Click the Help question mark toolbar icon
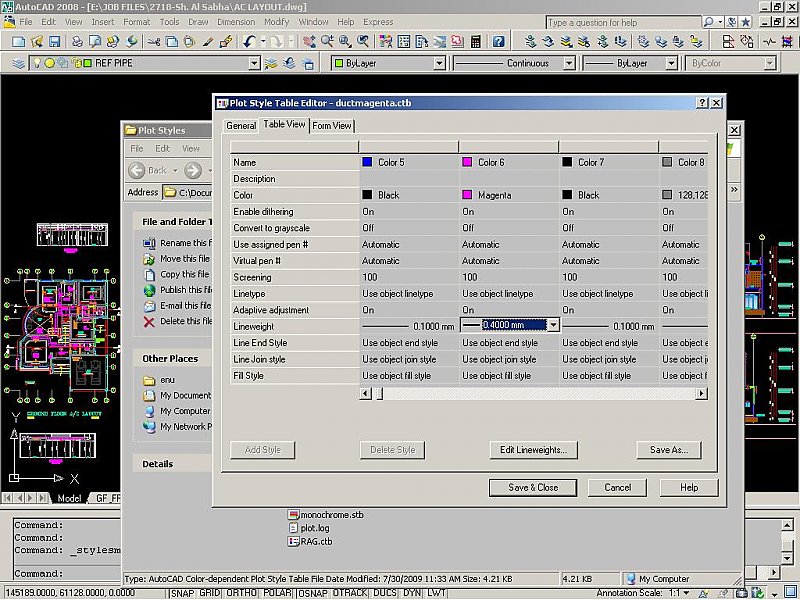This screenshot has width=800, height=600. (x=498, y=42)
